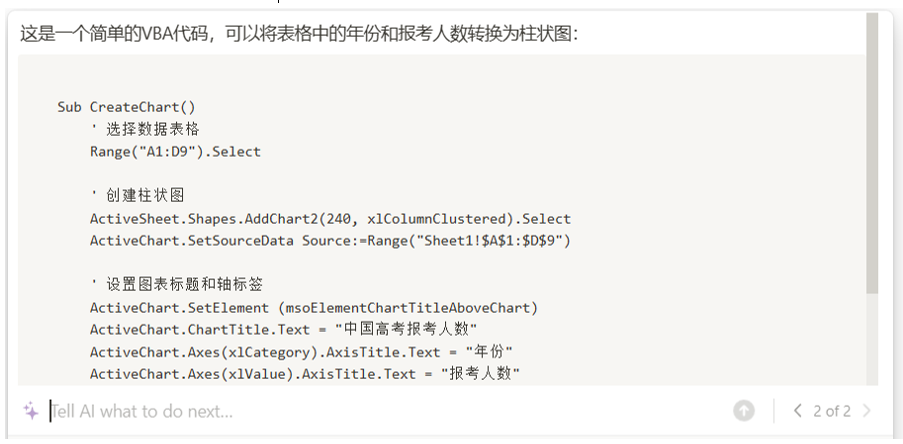Click the SetSourceData code line
The image size is (903, 444).
point(330,240)
